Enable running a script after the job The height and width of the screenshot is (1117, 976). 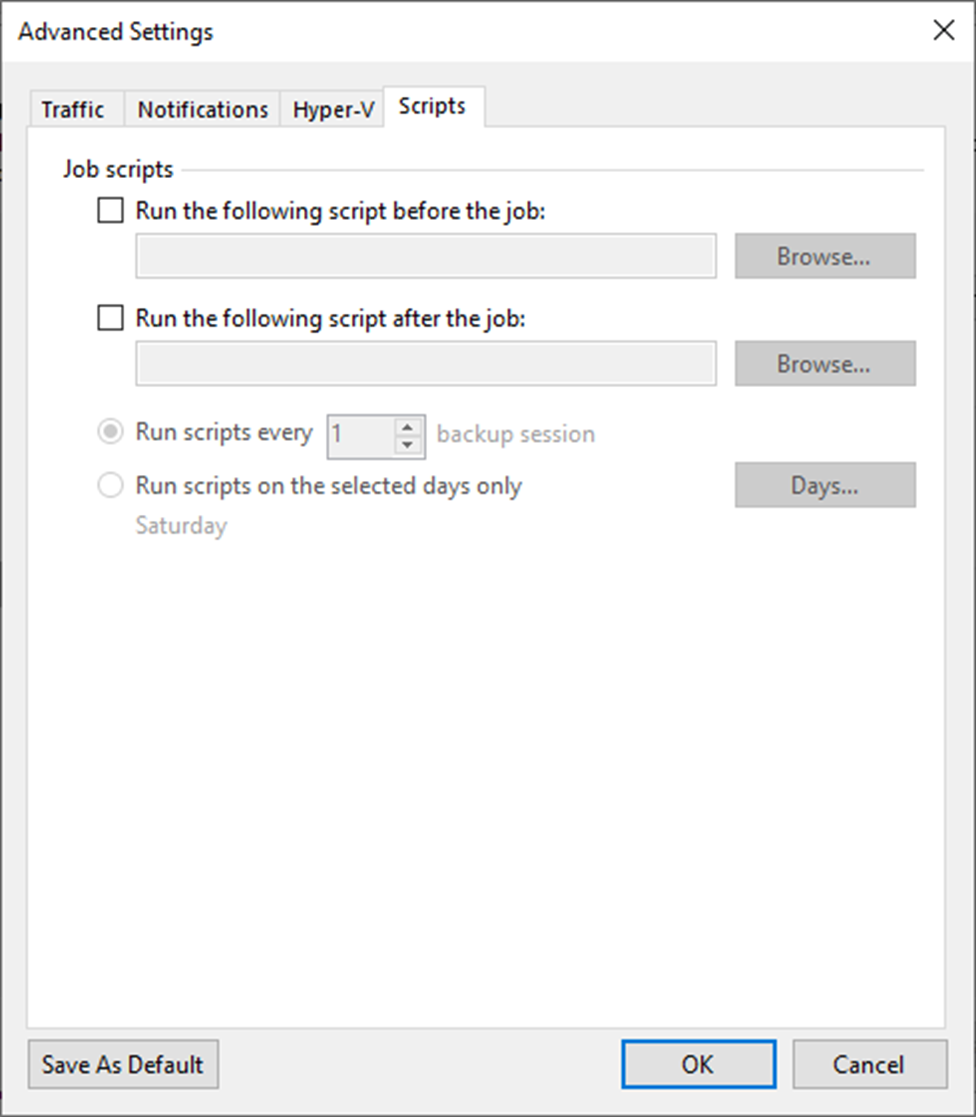pos(110,318)
